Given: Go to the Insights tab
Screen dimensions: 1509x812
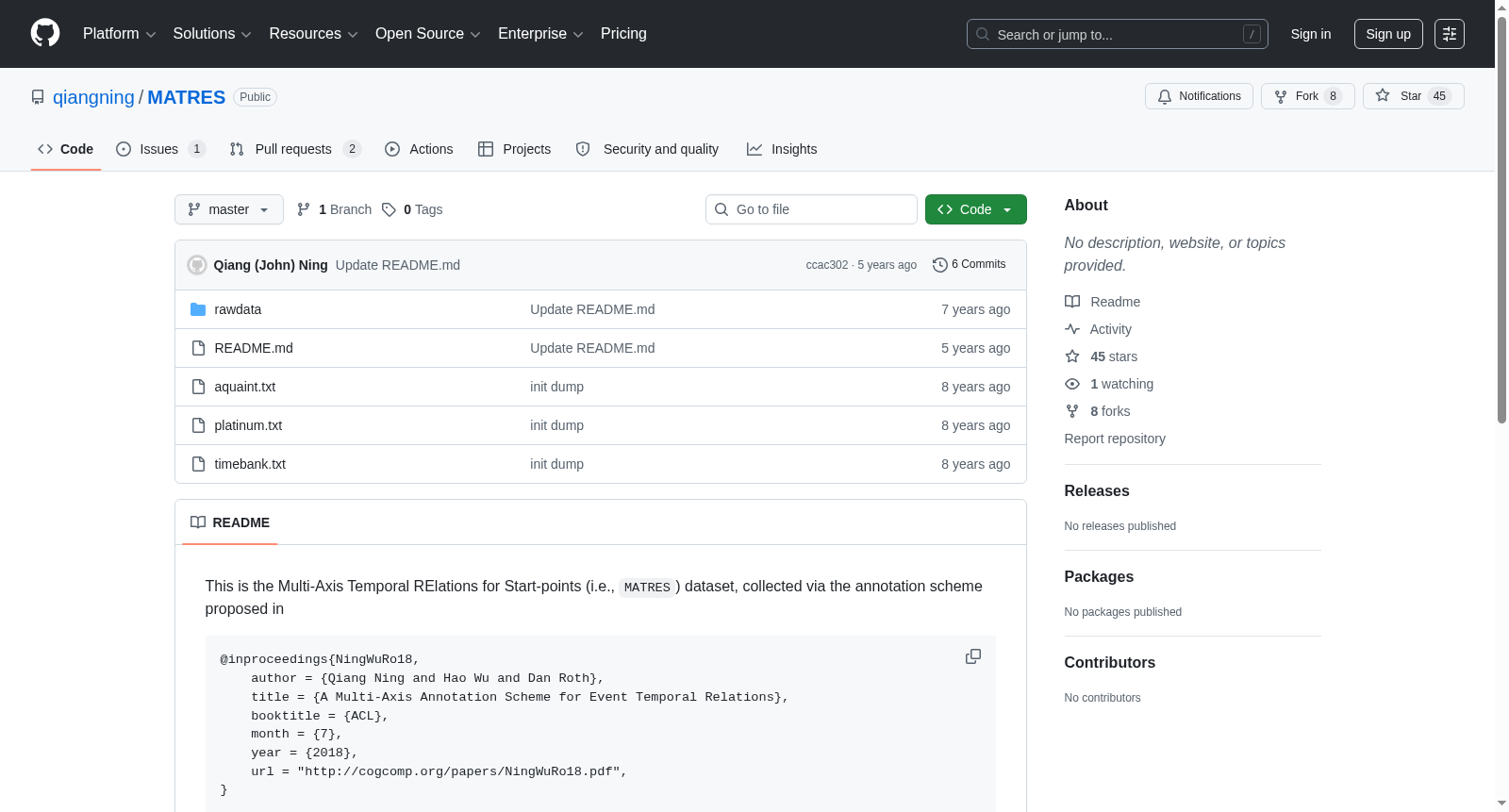Looking at the screenshot, I should pos(782,149).
